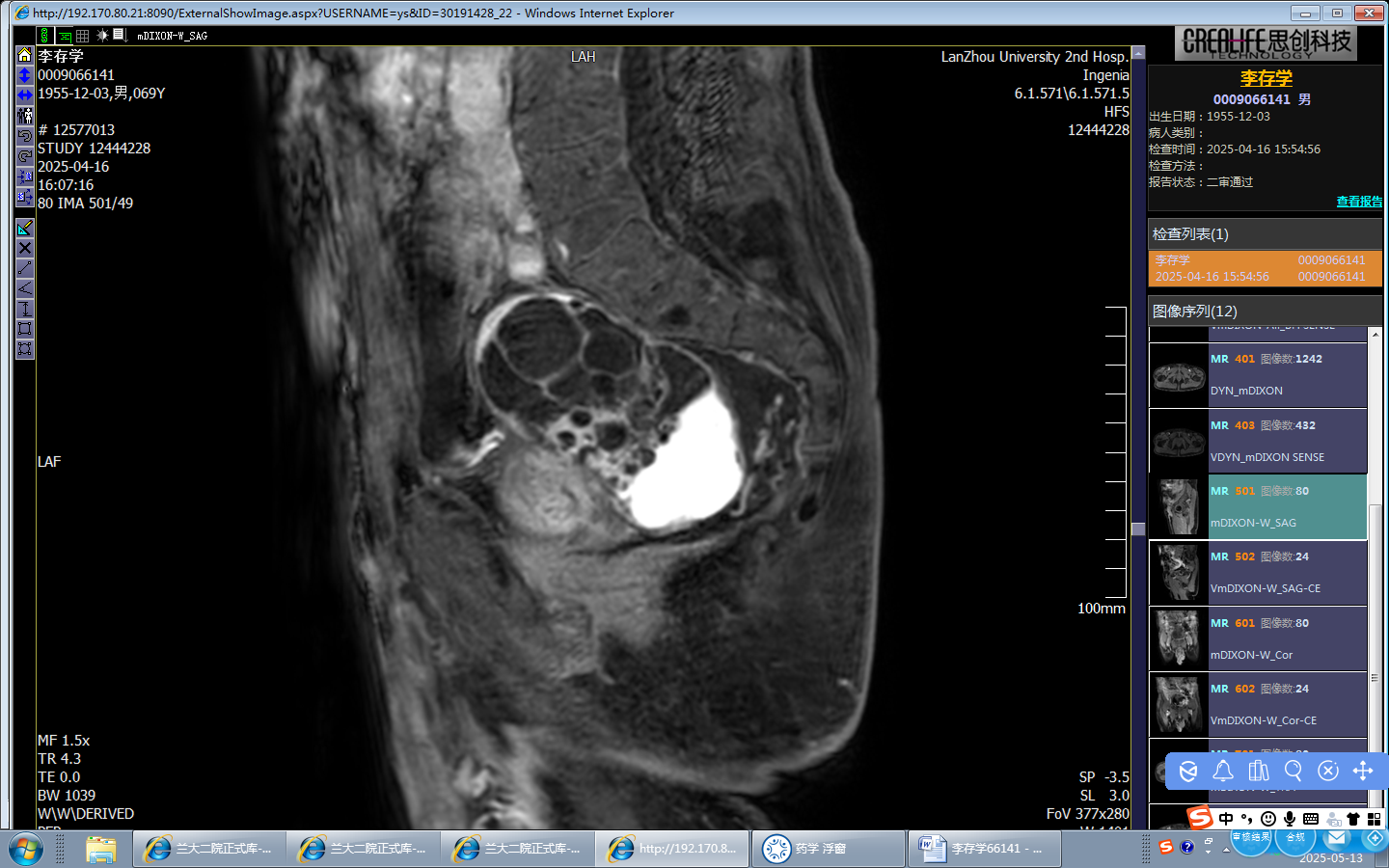This screenshot has width=1389, height=868.
Task: Select the rectangle ROI tool
Action: pyautogui.click(x=25, y=329)
